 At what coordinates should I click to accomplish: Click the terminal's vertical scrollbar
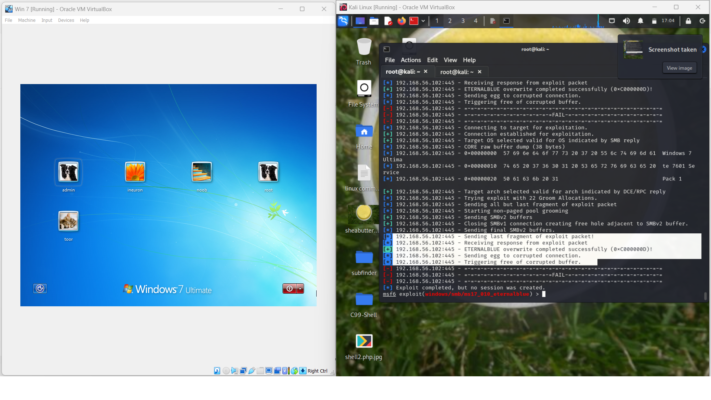[705, 296]
